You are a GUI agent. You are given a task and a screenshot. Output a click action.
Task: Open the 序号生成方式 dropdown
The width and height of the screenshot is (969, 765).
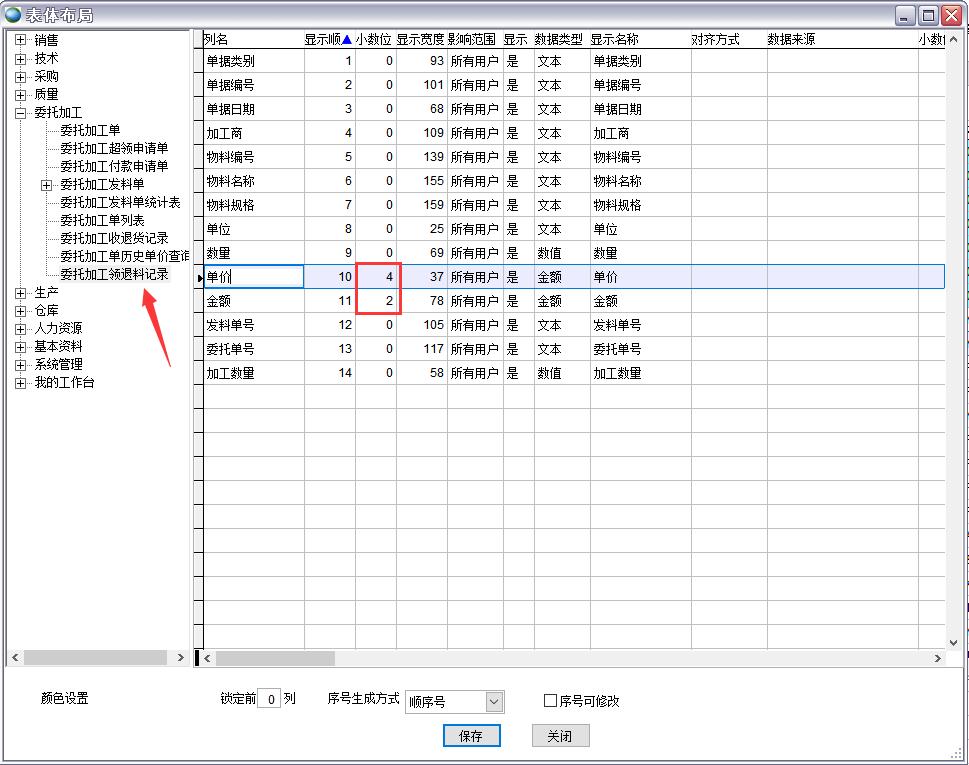pyautogui.click(x=494, y=702)
